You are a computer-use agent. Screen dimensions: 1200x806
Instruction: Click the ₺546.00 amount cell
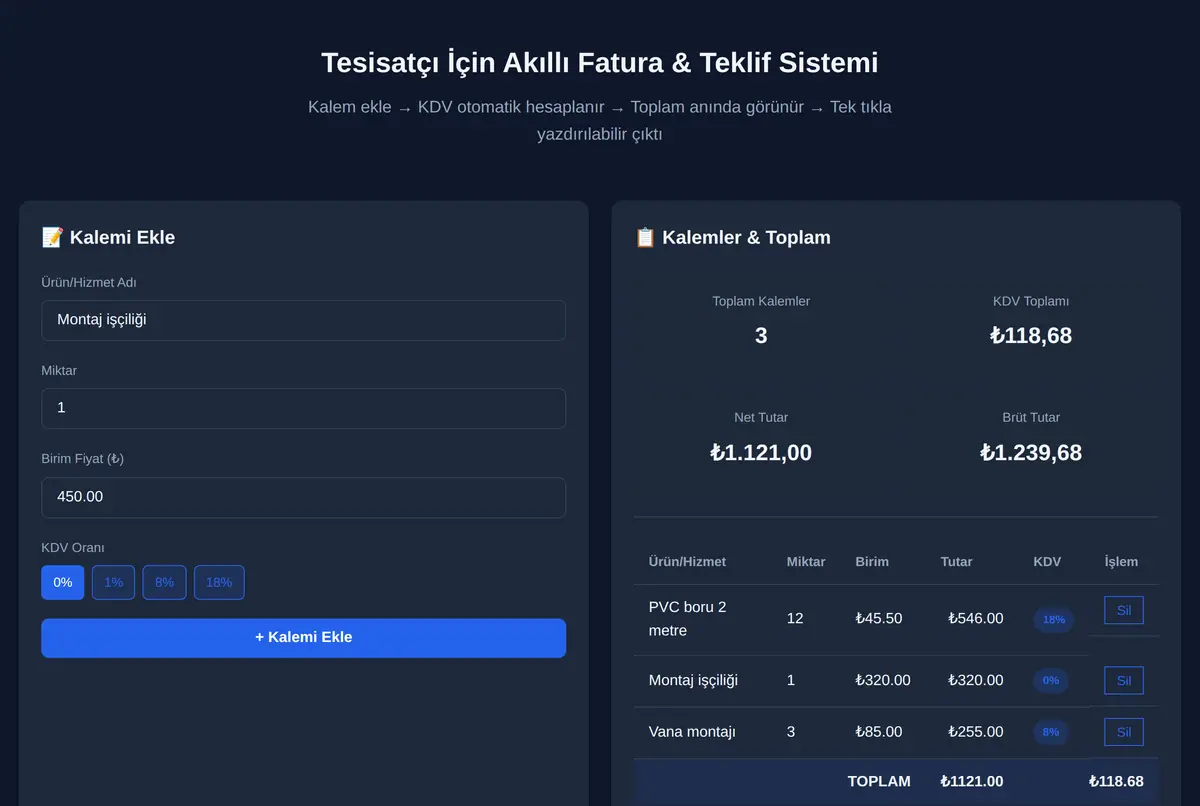(x=976, y=619)
